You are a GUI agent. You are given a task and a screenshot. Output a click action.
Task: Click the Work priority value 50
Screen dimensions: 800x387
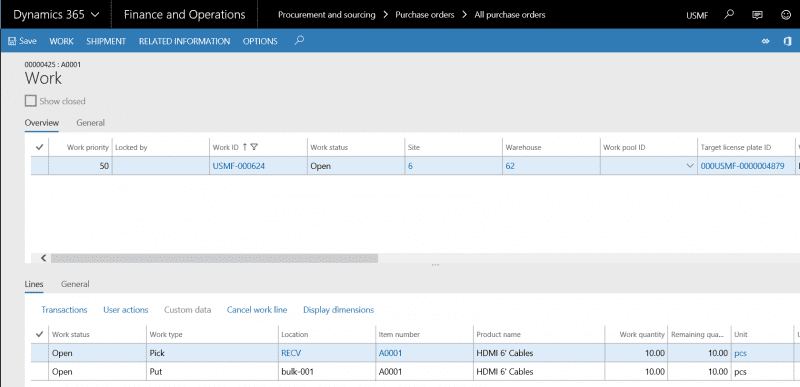point(104,166)
